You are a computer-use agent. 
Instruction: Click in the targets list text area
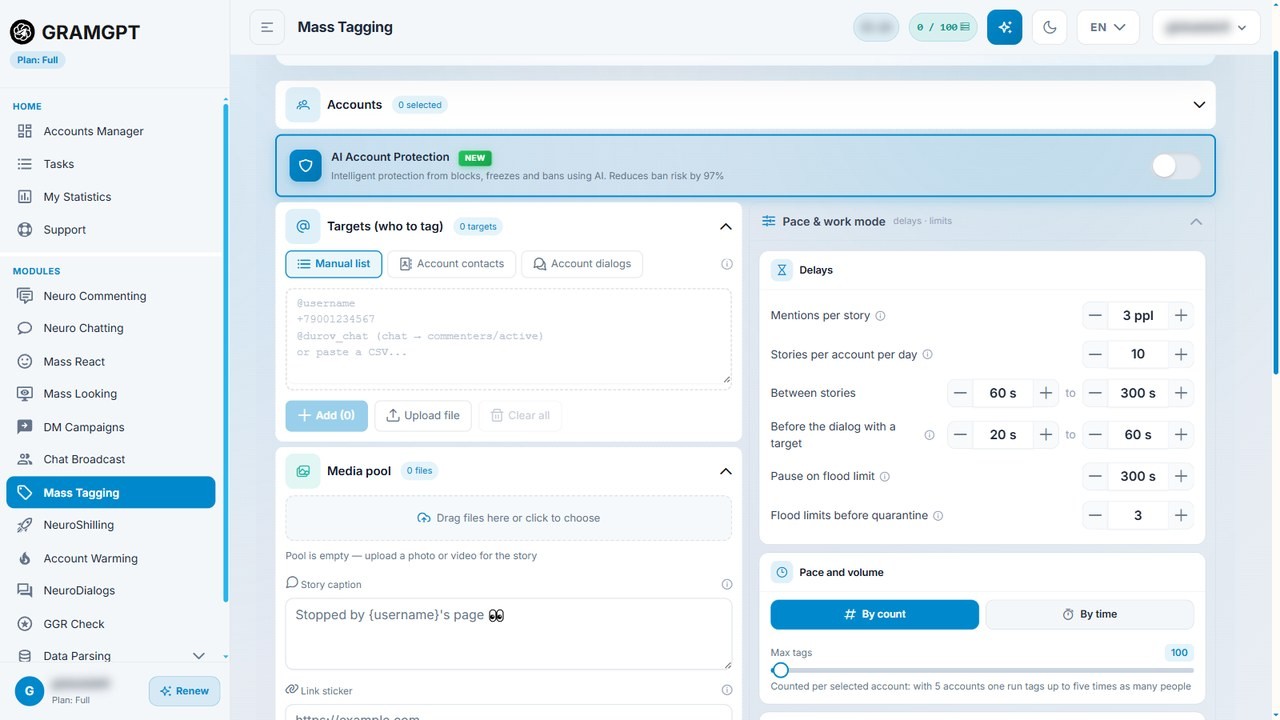coord(509,339)
